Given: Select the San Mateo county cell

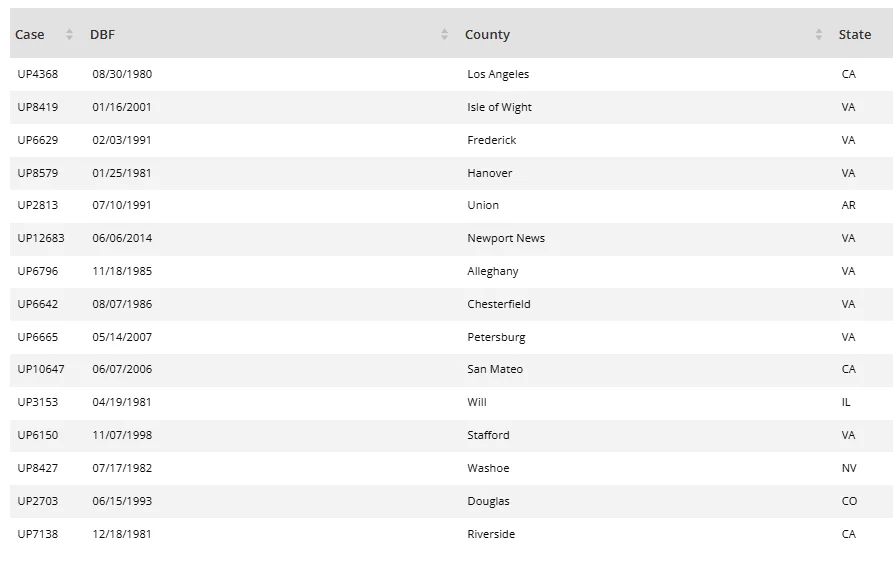Looking at the screenshot, I should (x=495, y=369).
